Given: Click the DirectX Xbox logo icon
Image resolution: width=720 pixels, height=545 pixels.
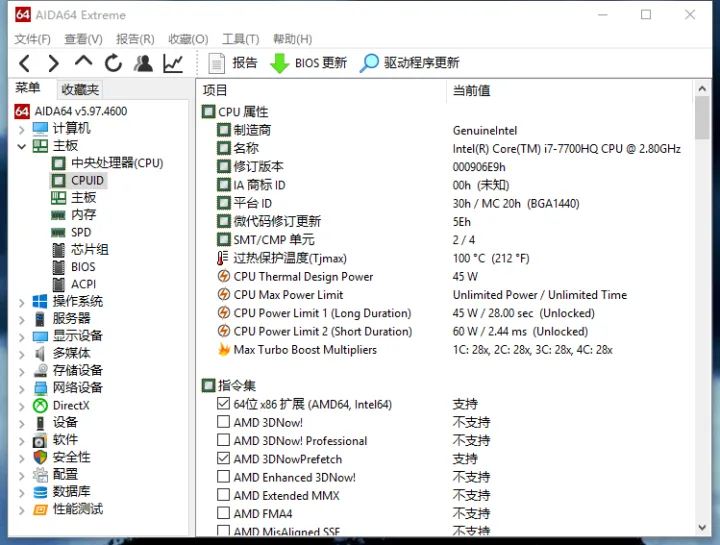Looking at the screenshot, I should 40,405.
